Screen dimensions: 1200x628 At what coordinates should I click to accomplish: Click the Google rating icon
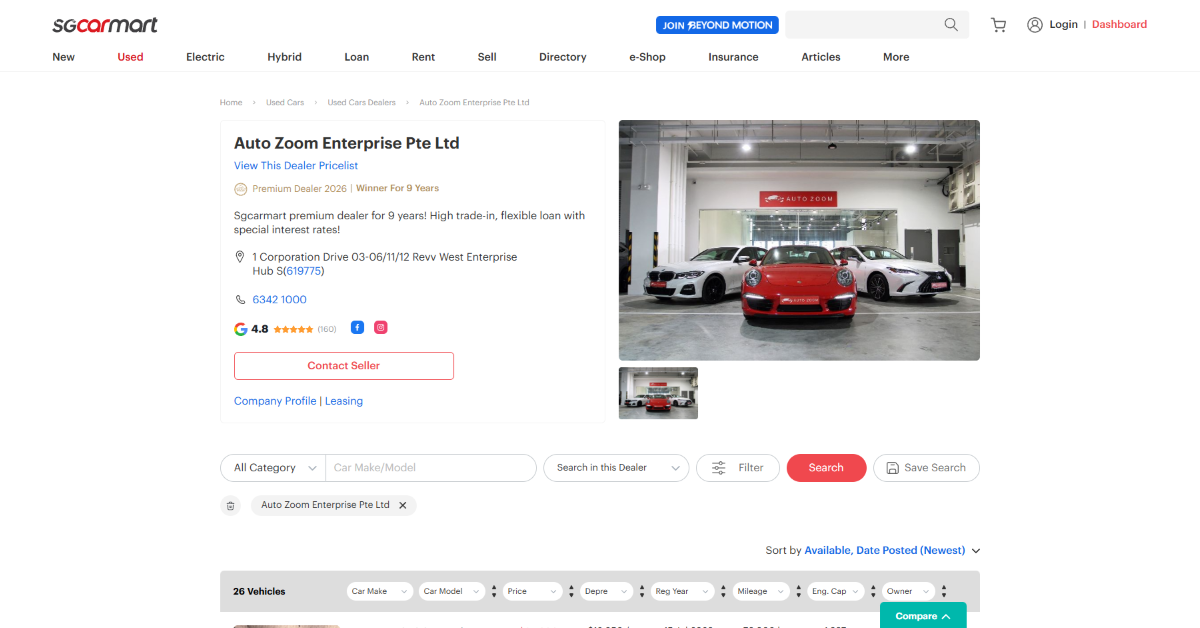point(240,329)
